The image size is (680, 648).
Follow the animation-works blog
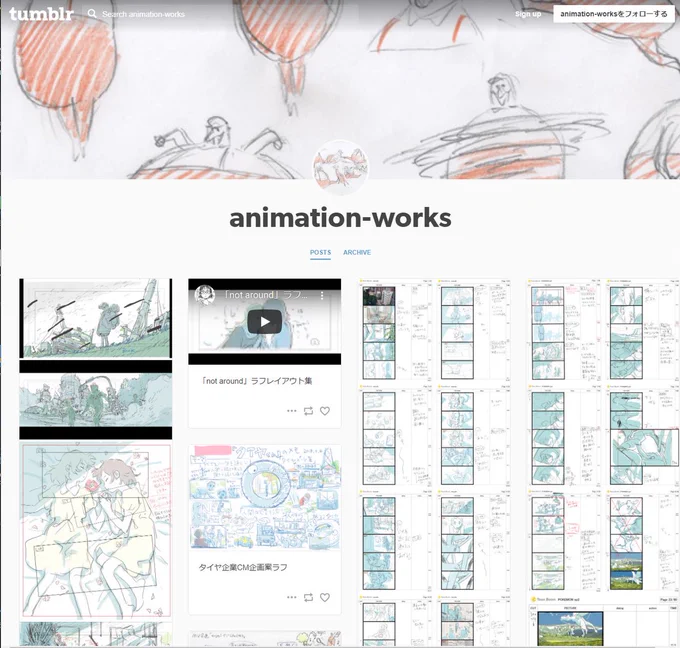[x=614, y=14]
